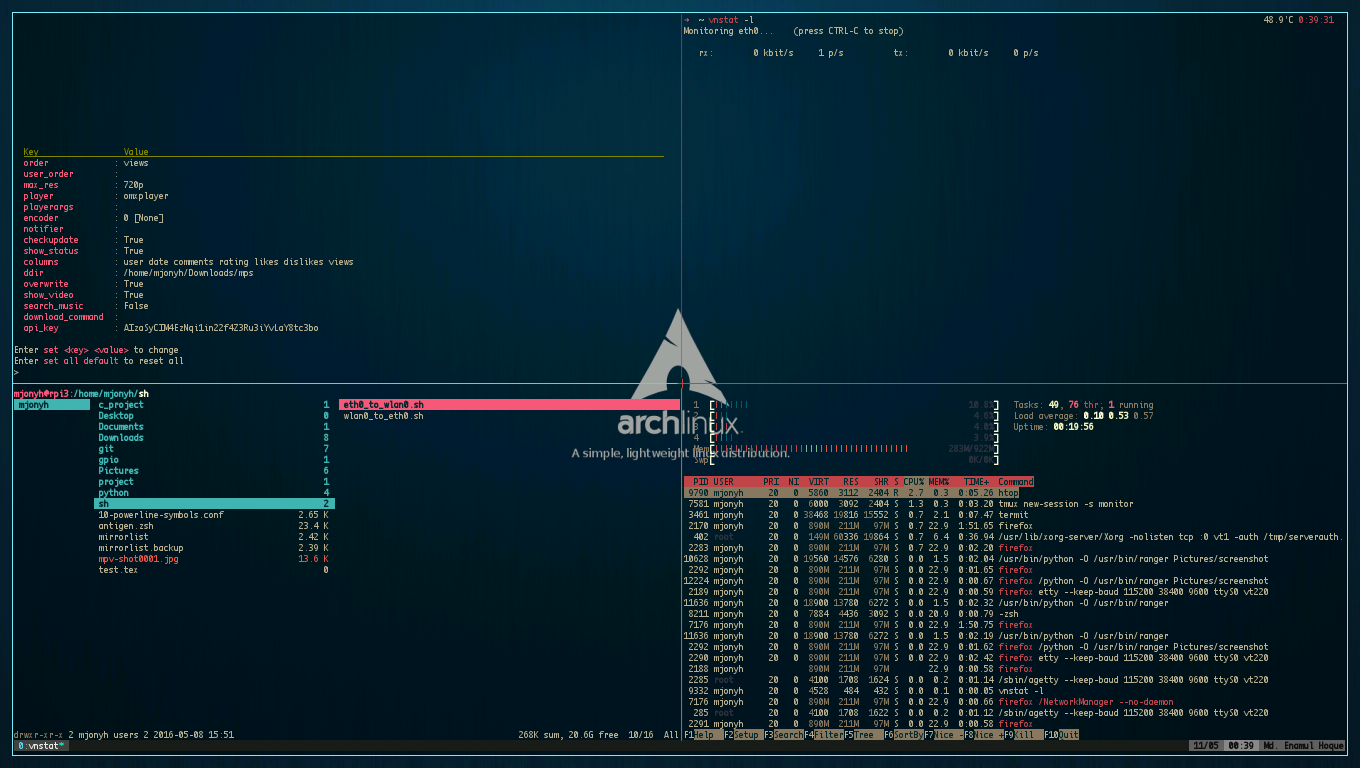Select eth0_to_wlan0.sh in the preview pane
The width and height of the screenshot is (1360, 768).
(385, 404)
